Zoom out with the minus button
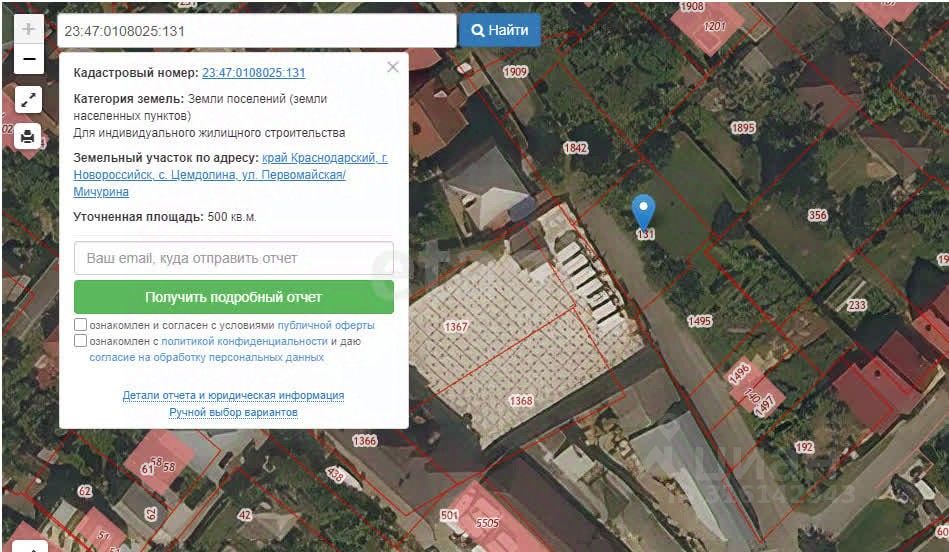949x552 pixels. pyautogui.click(x=28, y=59)
